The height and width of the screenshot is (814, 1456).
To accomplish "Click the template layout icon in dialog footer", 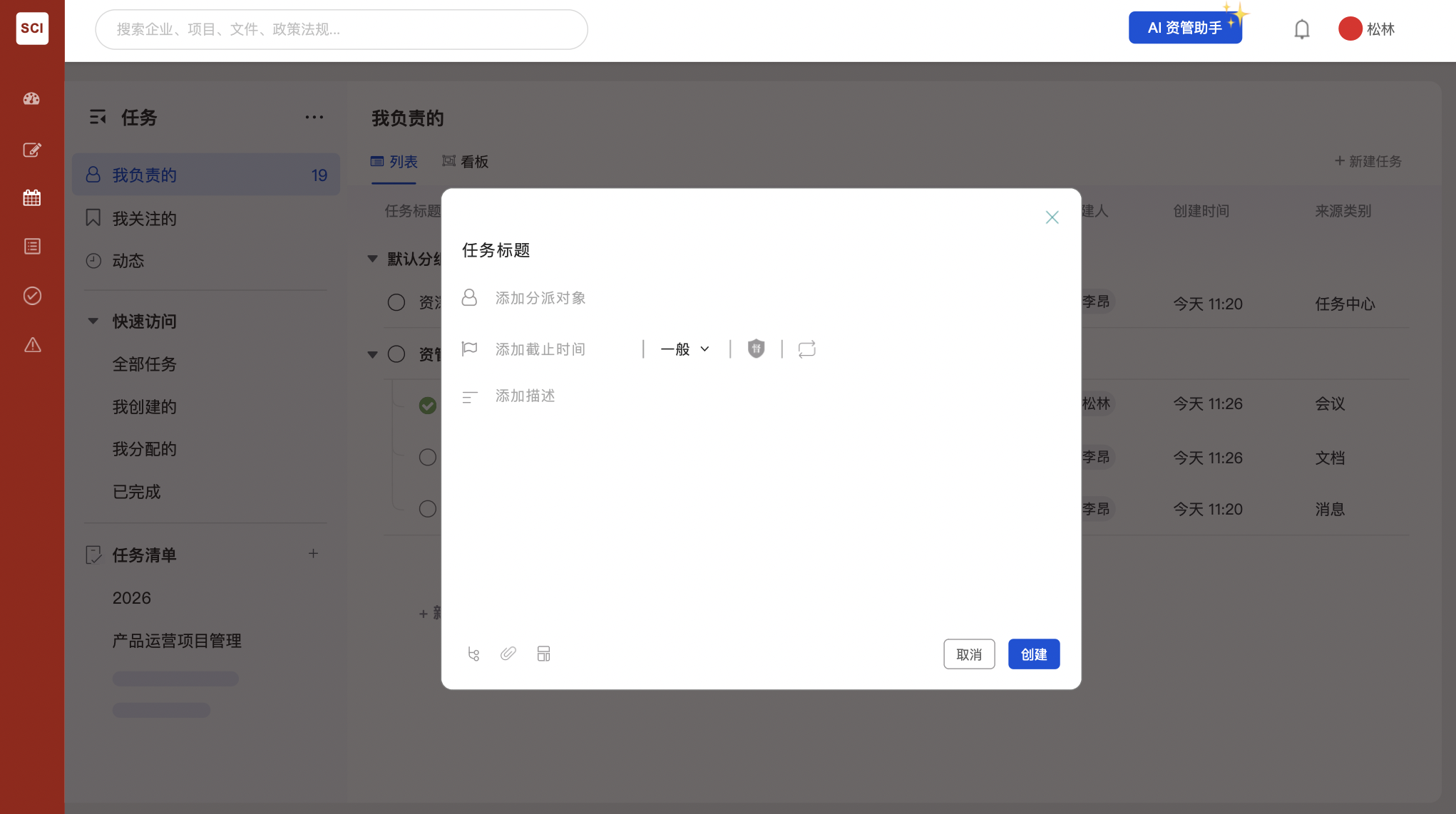I will point(544,654).
